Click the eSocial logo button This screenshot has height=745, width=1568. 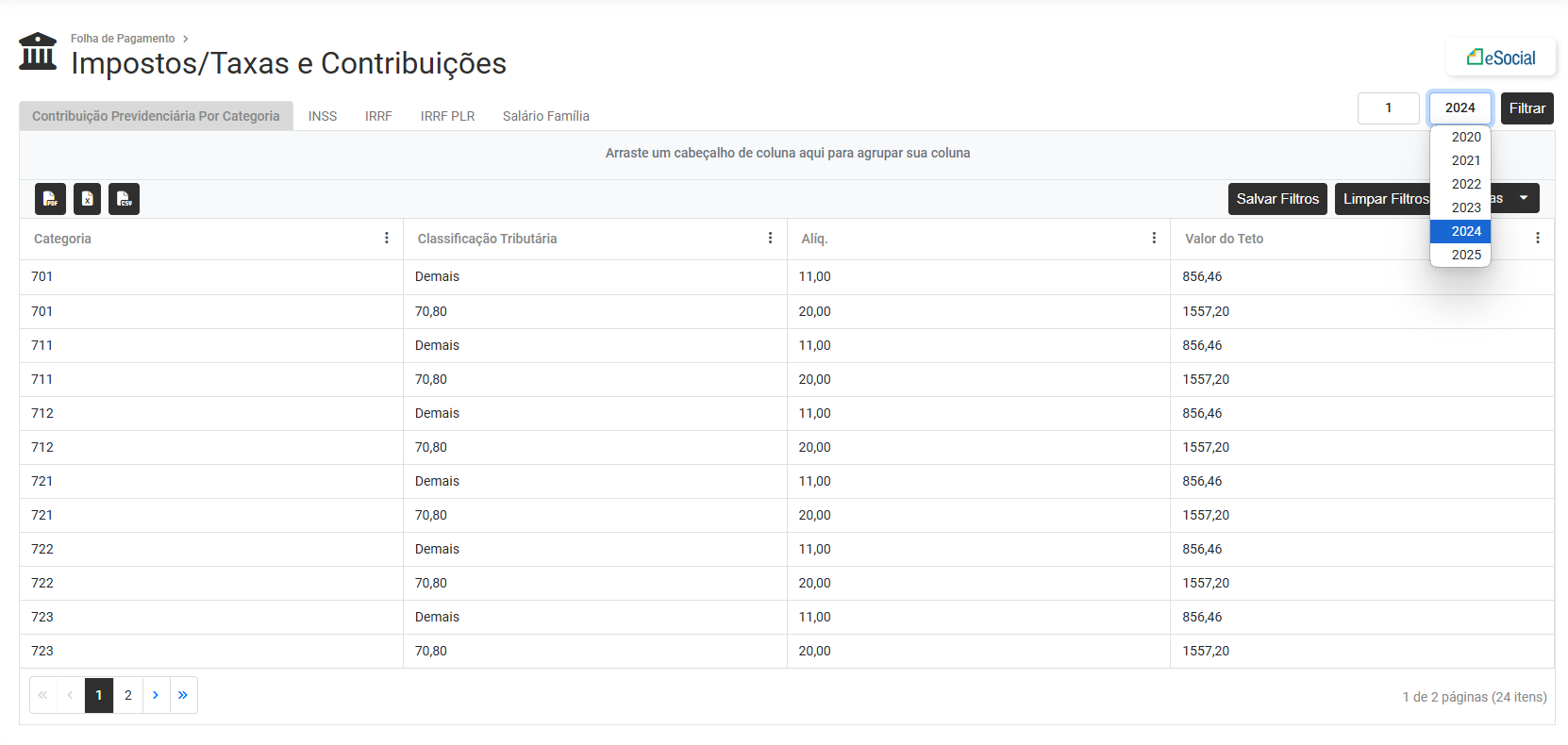1500,58
